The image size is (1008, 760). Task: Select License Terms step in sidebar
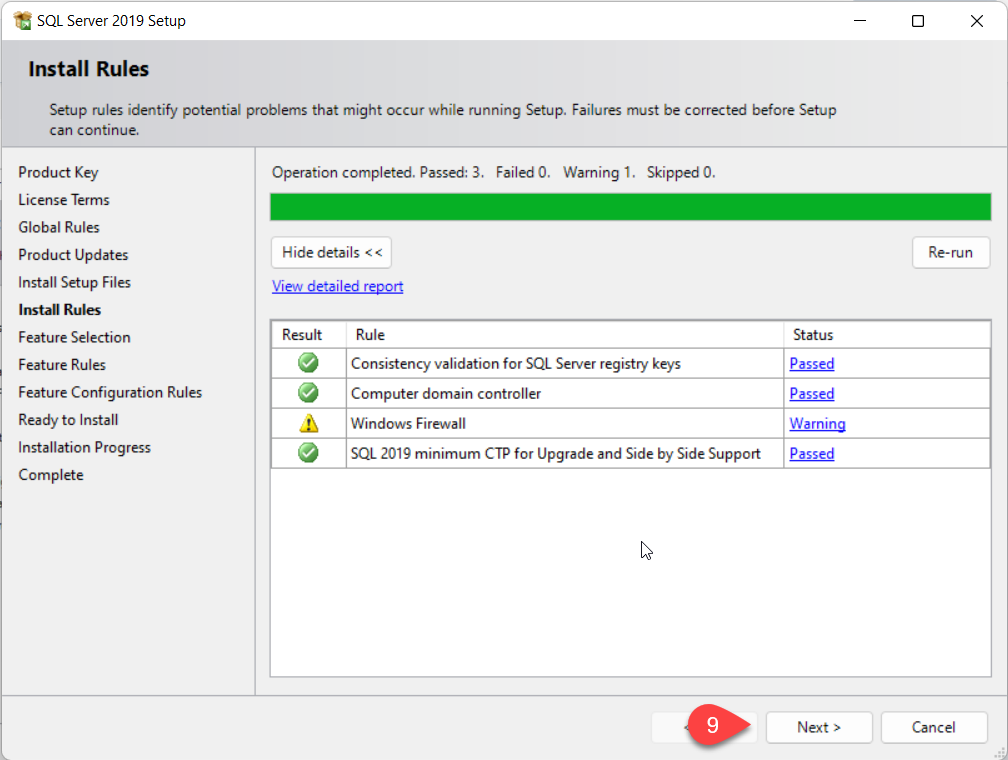click(64, 200)
